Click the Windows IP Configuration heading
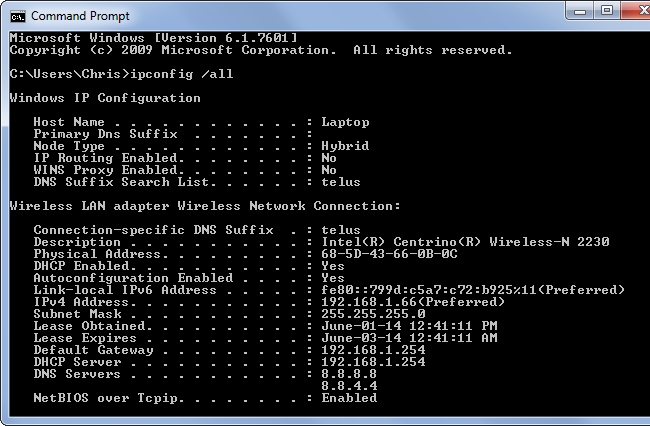The height and width of the screenshot is (426, 650). [x=105, y=98]
